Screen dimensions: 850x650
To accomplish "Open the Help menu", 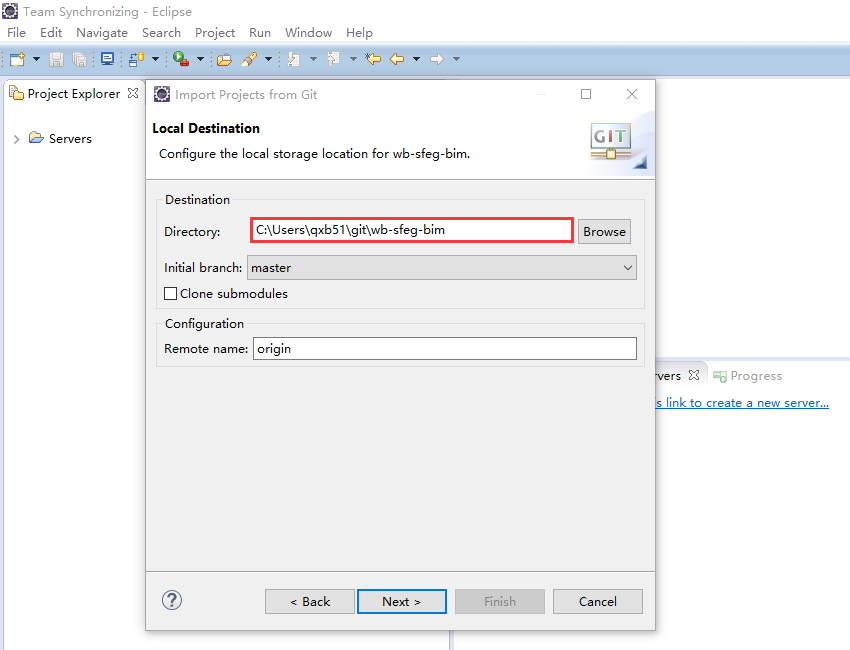I will click(x=359, y=33).
